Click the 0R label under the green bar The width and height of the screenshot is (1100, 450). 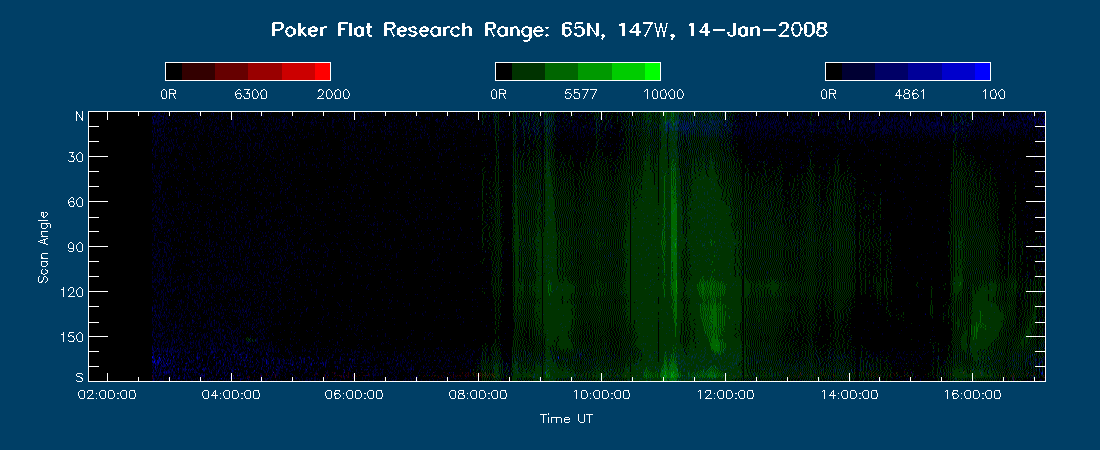coord(498,95)
